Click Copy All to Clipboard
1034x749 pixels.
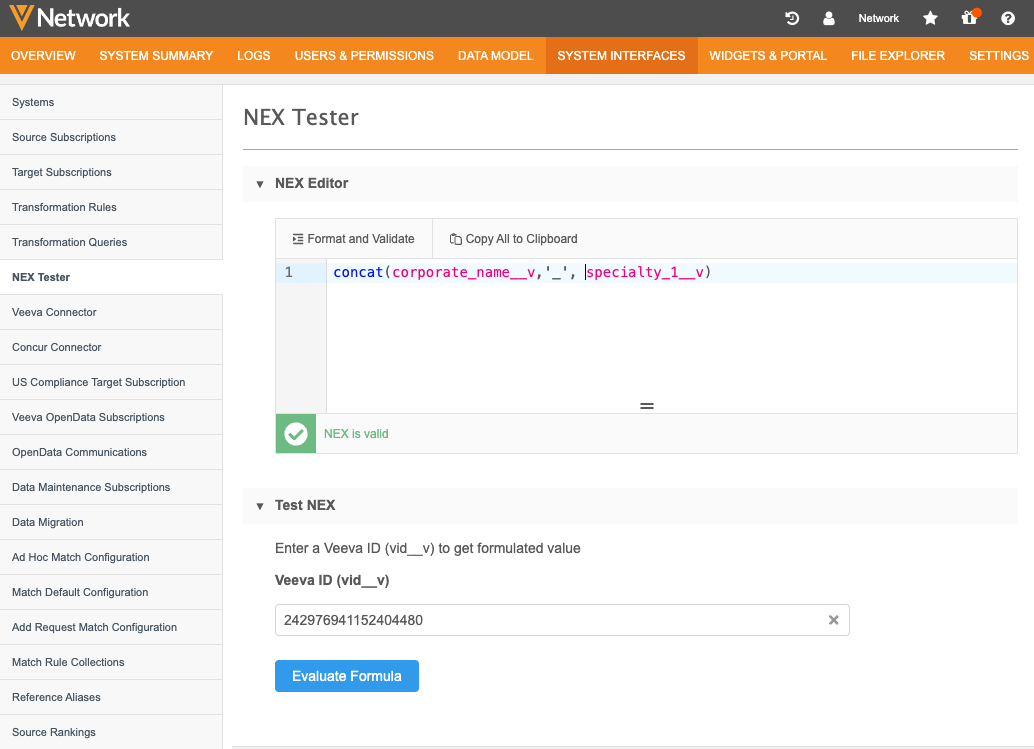coord(513,239)
